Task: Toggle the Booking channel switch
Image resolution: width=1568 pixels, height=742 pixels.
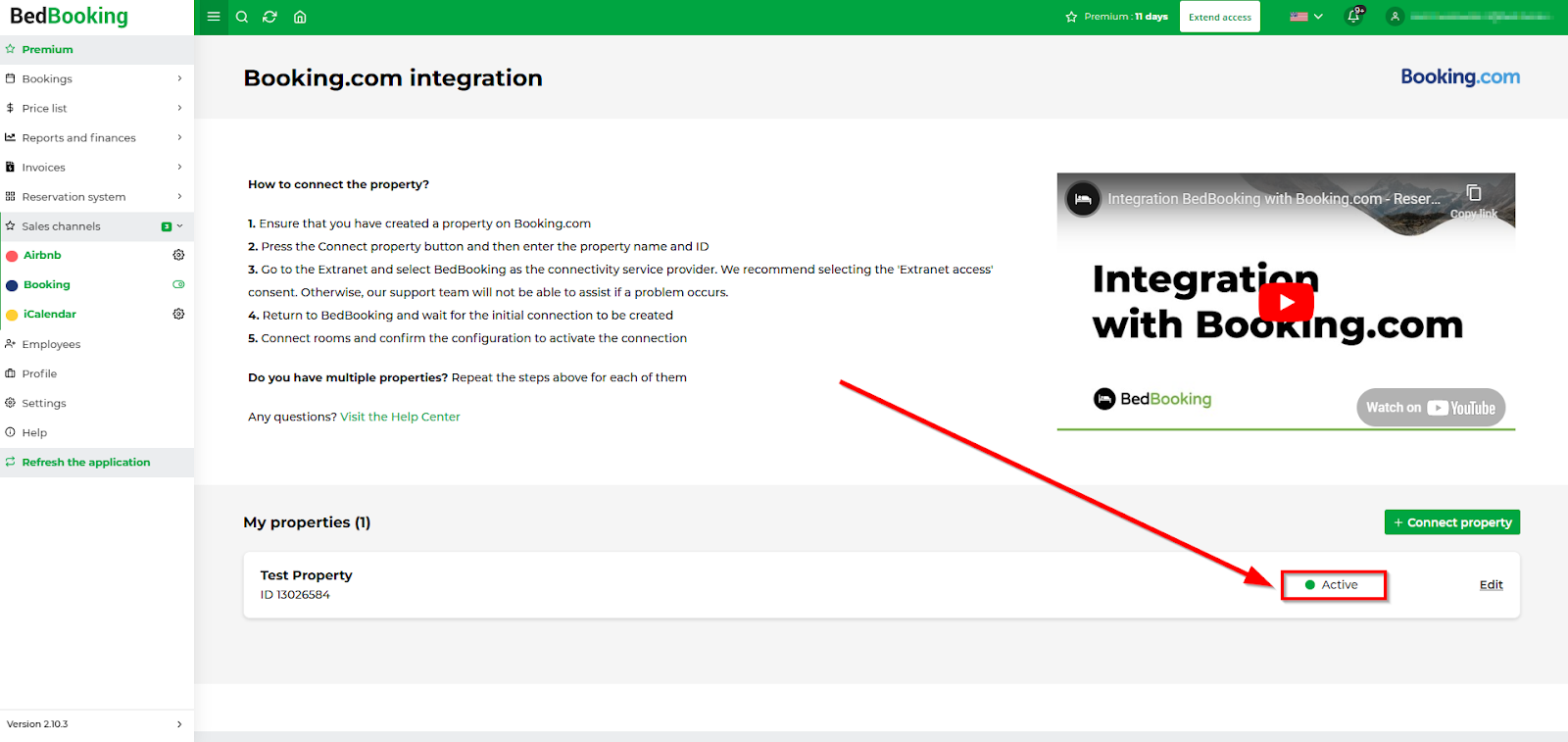Action: [178, 284]
